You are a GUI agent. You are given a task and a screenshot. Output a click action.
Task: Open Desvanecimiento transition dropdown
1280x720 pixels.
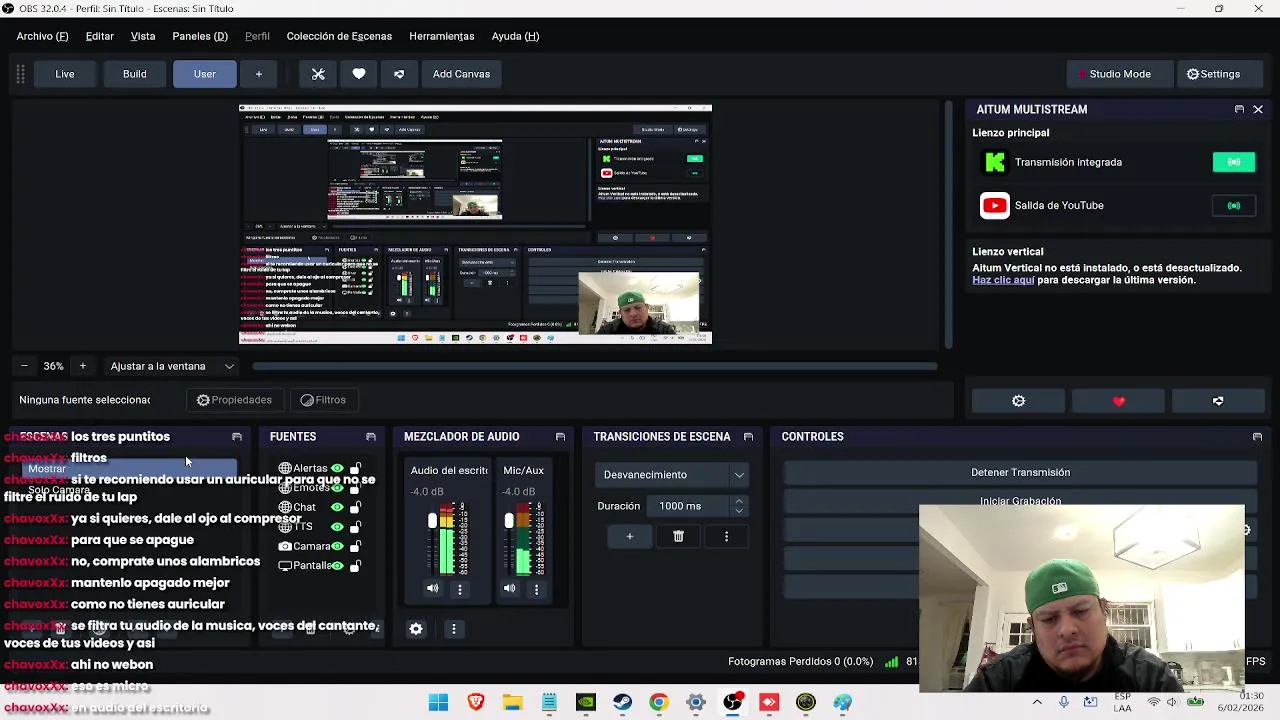(673, 474)
